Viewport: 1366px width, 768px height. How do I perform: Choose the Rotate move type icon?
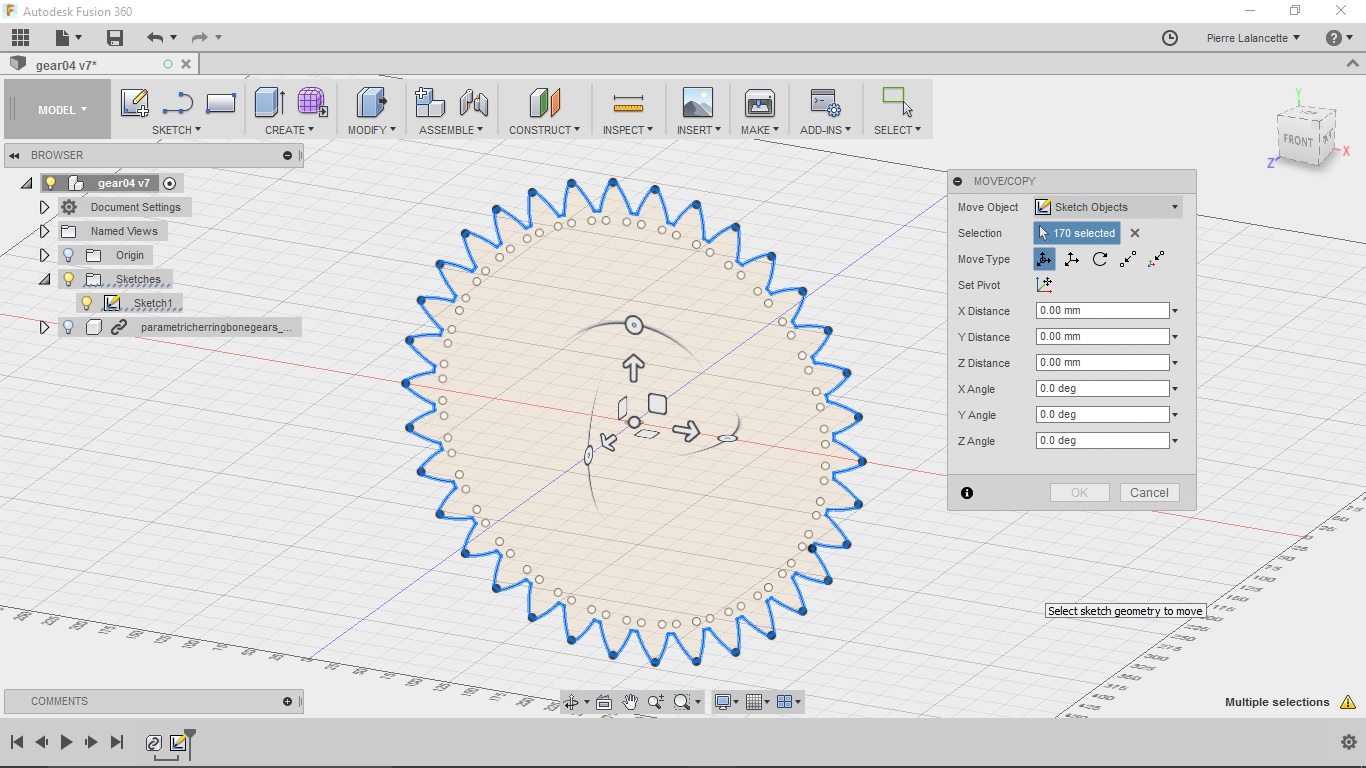[1100, 259]
